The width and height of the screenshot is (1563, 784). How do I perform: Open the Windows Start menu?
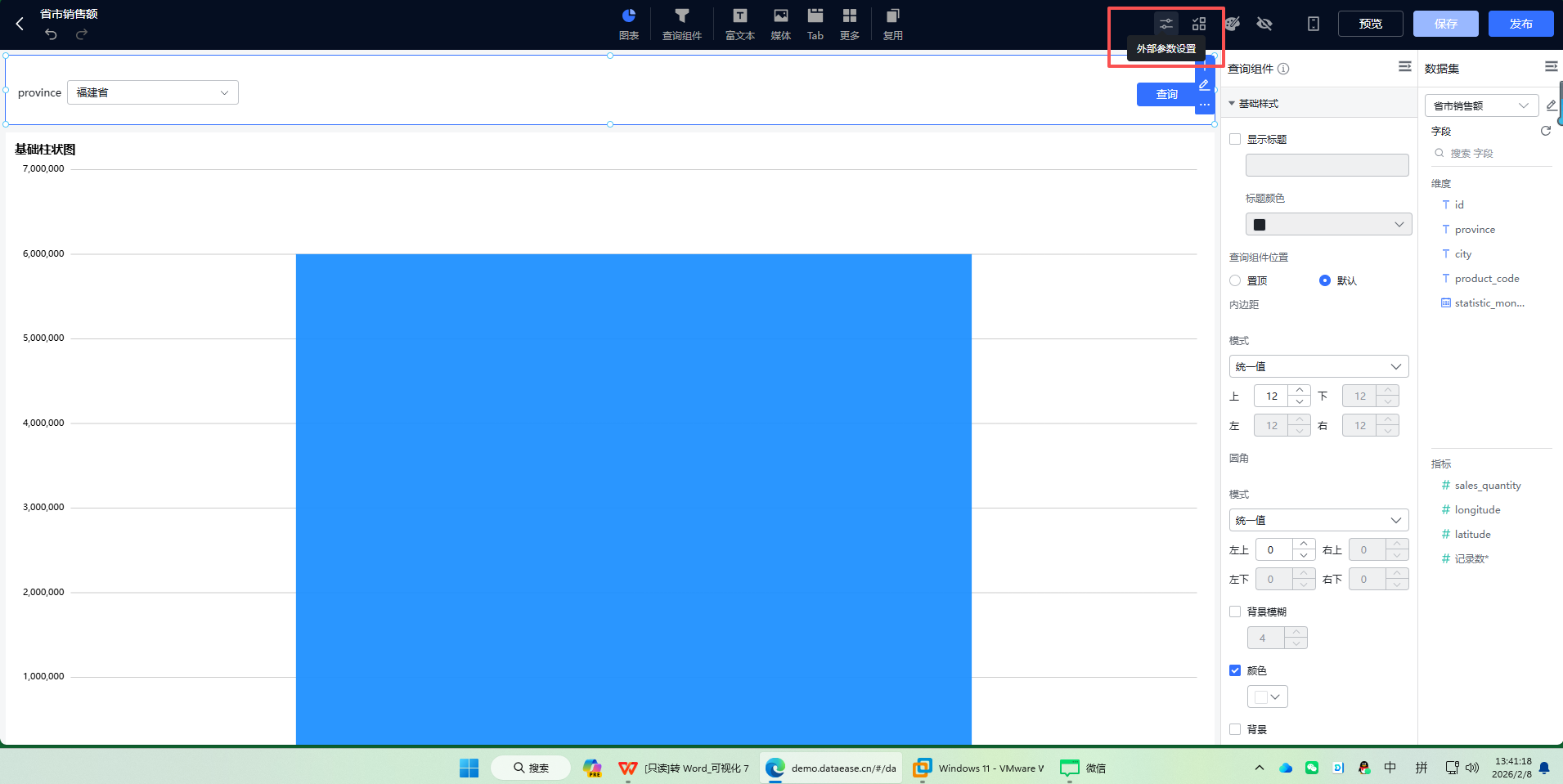click(x=469, y=768)
